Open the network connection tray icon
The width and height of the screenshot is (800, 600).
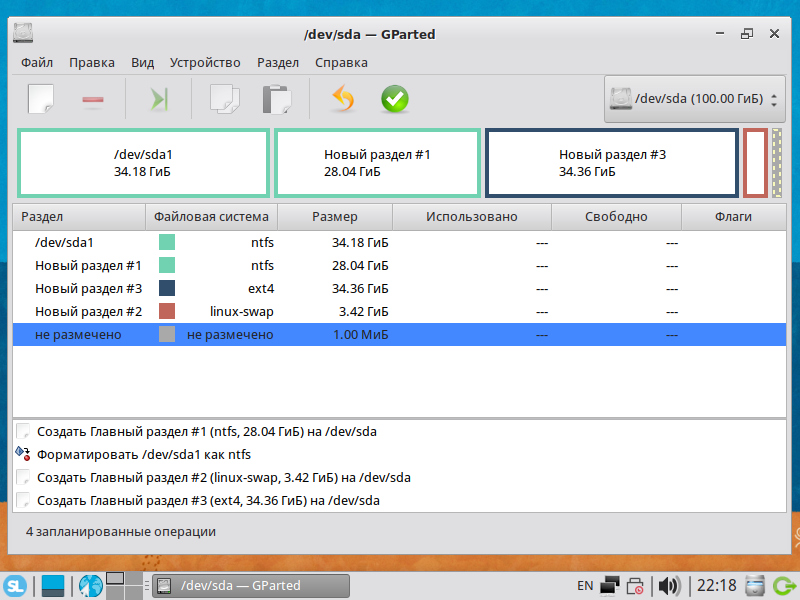tap(610, 586)
